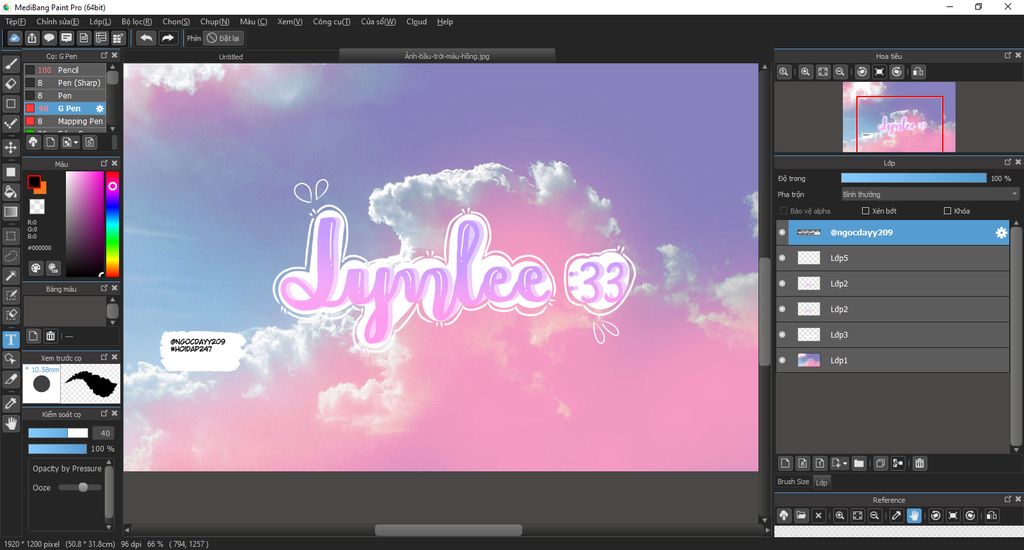
Task: Switch to Ảnh-bầu-trời-màu-hồng.jpg tab
Action: (x=447, y=56)
